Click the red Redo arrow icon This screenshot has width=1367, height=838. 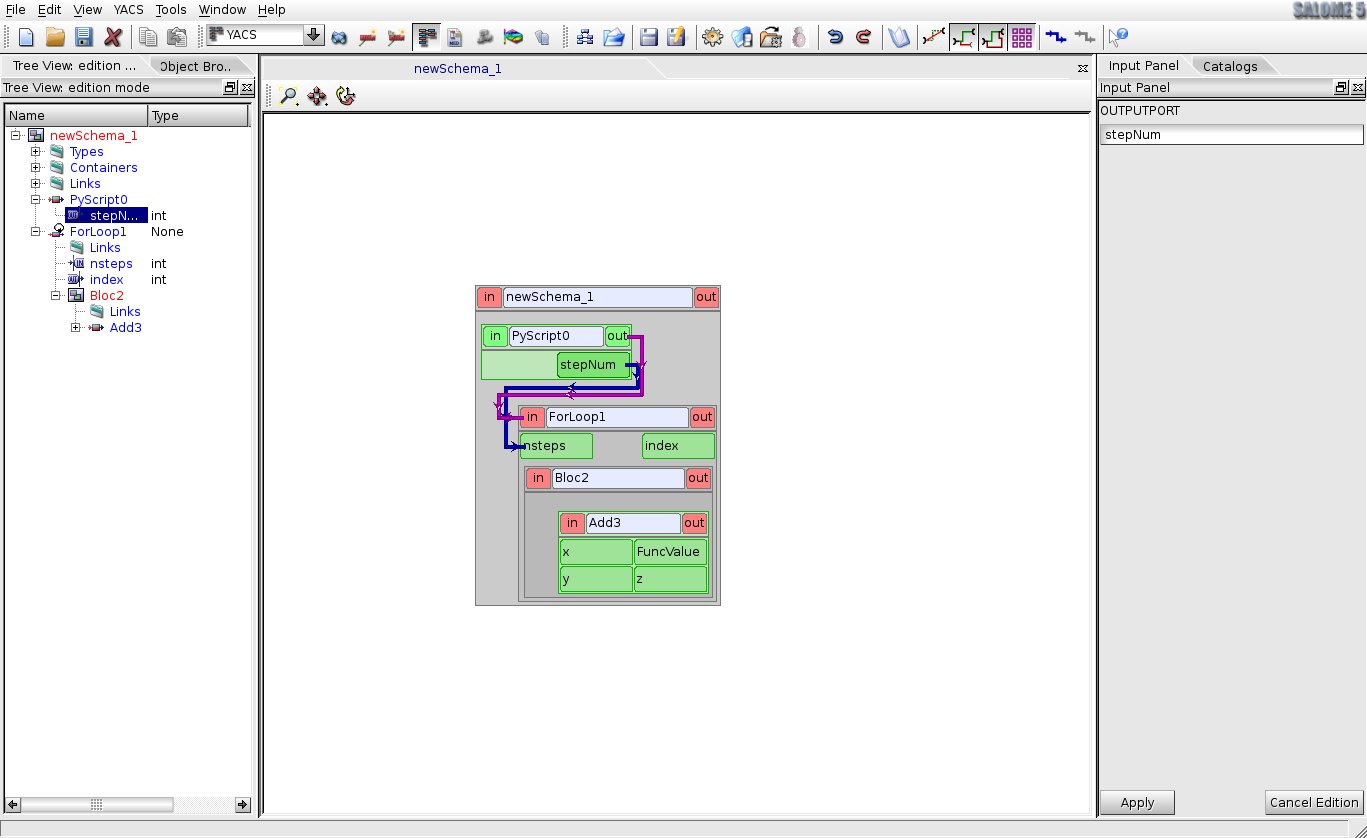click(x=863, y=37)
